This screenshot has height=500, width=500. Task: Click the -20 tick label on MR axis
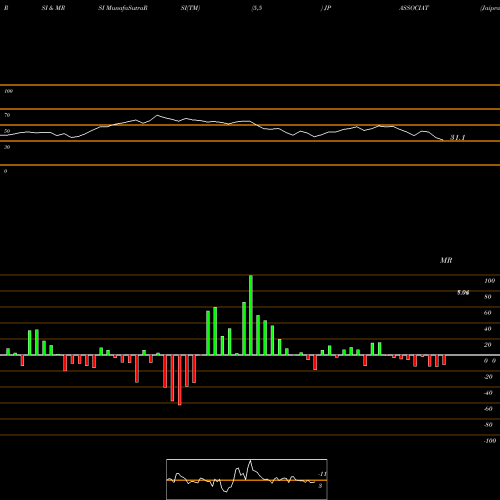point(488,377)
